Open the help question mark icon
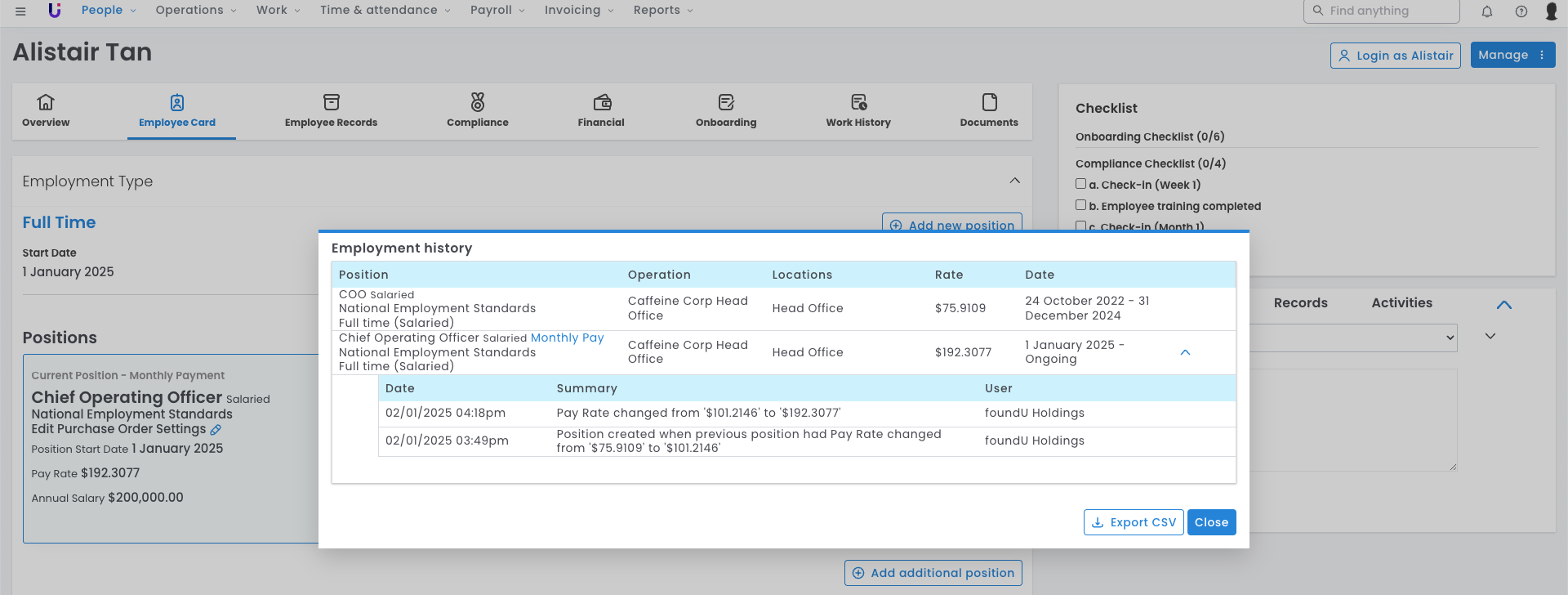Viewport: 1568px width, 595px height. point(1521,11)
